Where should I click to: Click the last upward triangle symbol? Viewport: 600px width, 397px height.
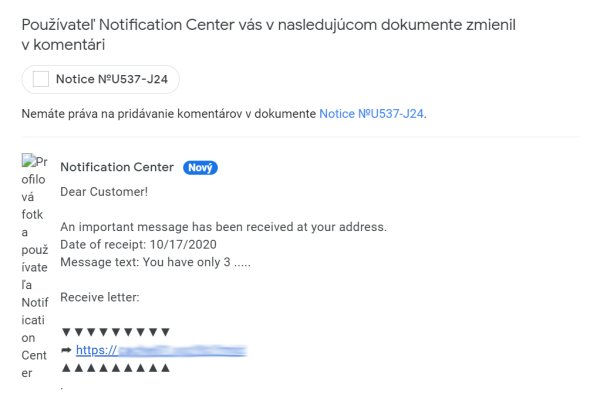165,368
